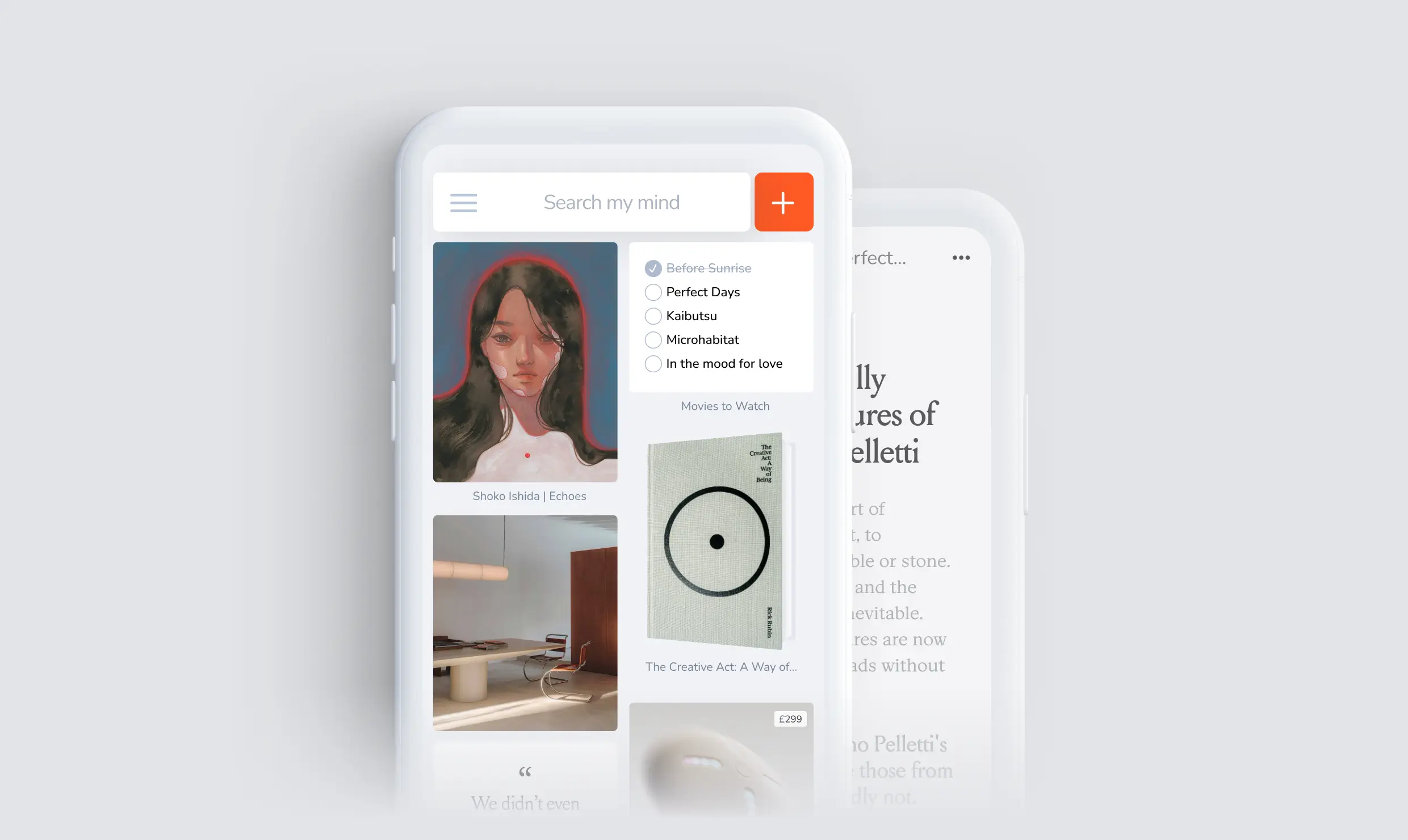Viewport: 1408px width, 840px height.
Task: Expand In the mood for love entry
Action: click(x=724, y=363)
